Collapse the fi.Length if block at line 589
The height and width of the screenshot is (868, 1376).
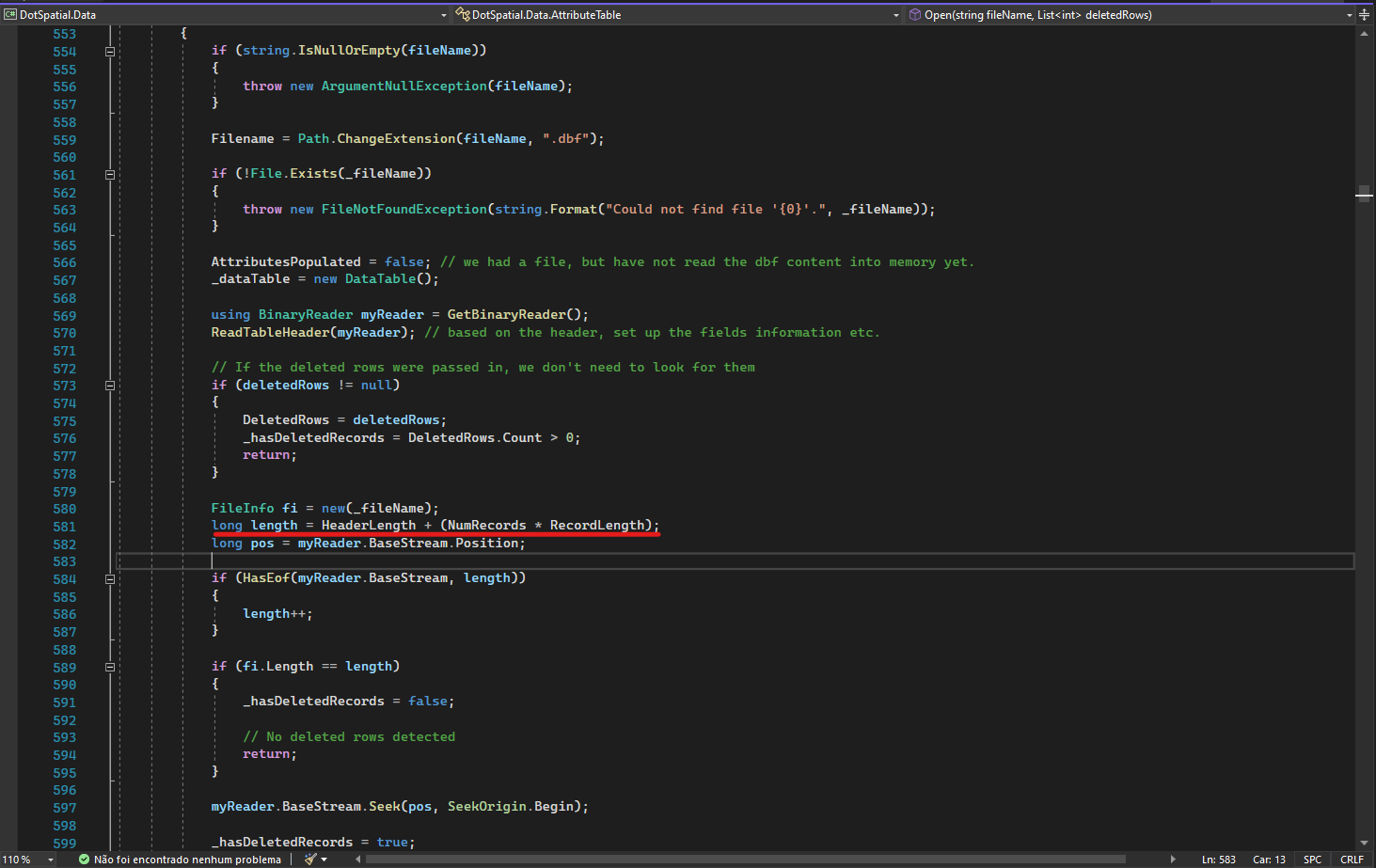pos(110,668)
